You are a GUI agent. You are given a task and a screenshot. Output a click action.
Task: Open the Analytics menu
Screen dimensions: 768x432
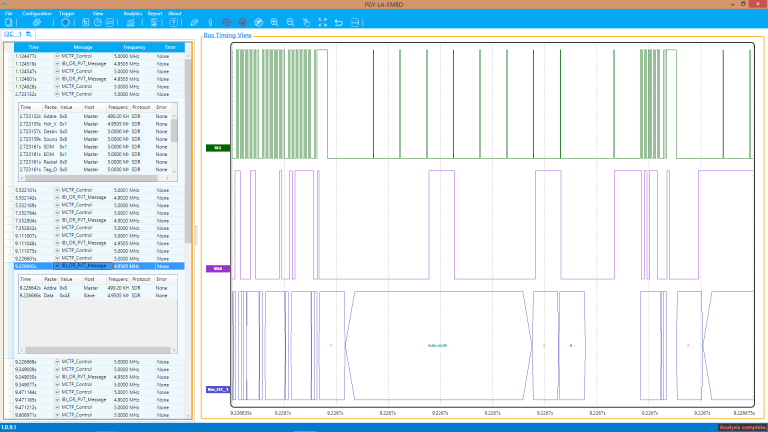click(133, 14)
